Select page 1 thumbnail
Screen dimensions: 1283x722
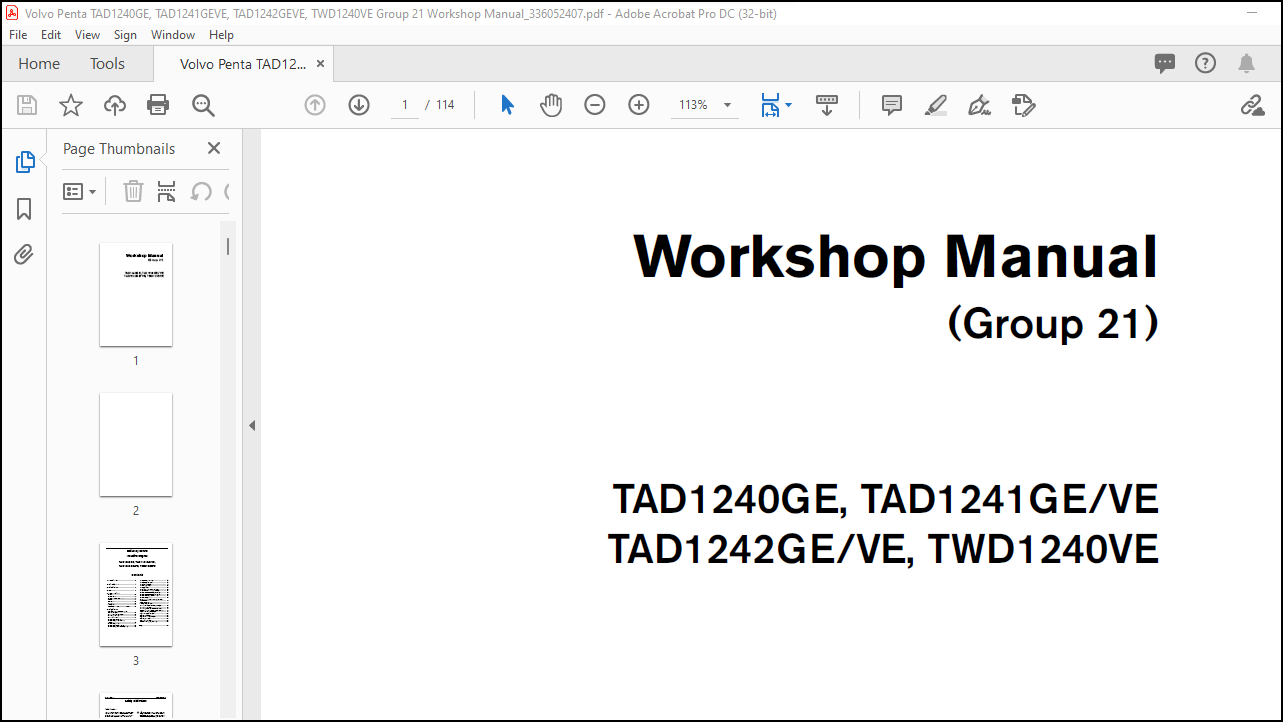(136, 294)
